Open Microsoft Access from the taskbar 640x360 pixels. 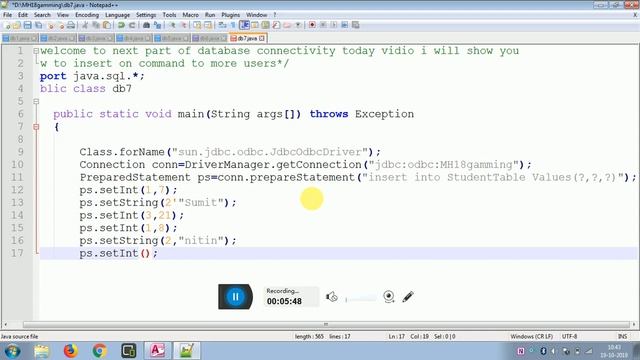[x=158, y=351]
